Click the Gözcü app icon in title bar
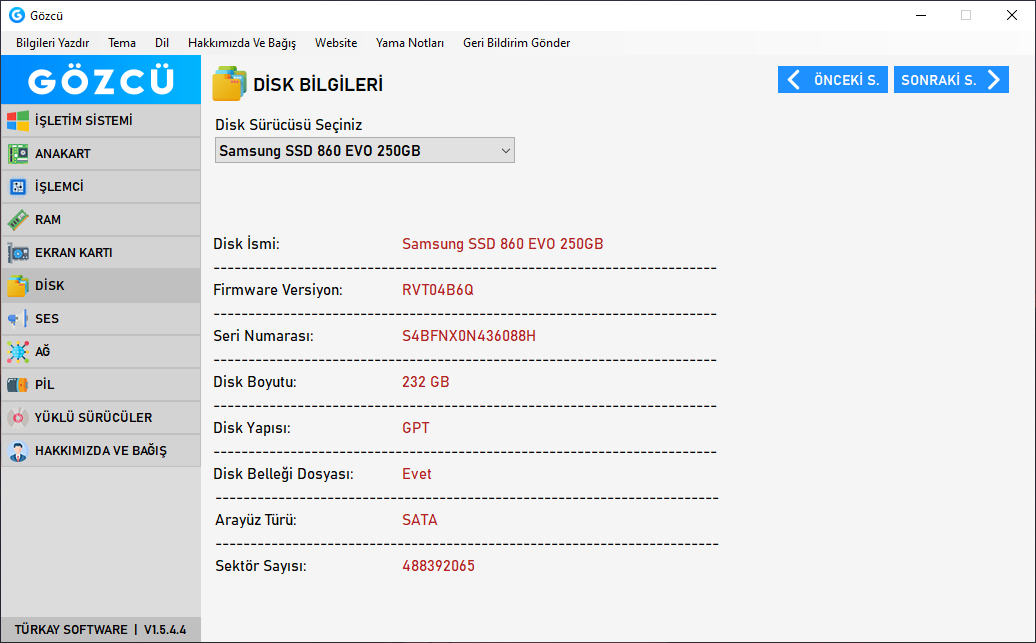 17,15
